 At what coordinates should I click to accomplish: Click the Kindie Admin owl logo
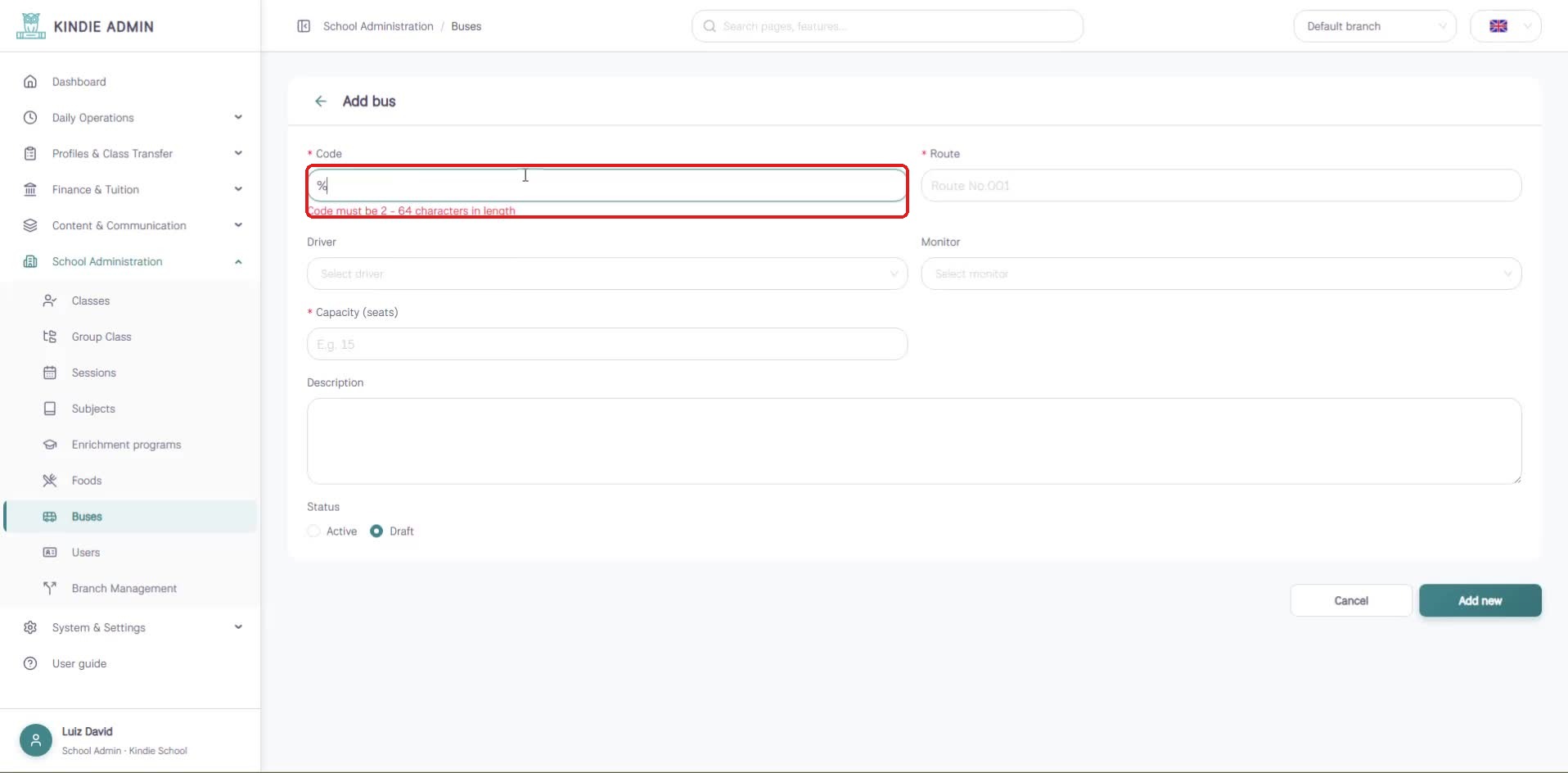(31, 26)
